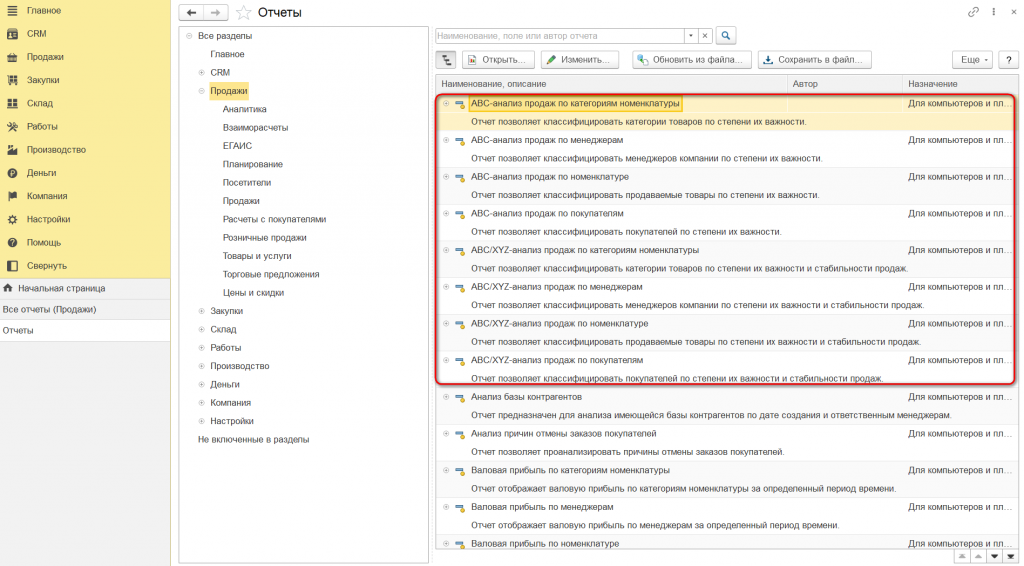Open the Главное sidebar menu section
This screenshot has width=1024, height=566.
pos(44,10)
